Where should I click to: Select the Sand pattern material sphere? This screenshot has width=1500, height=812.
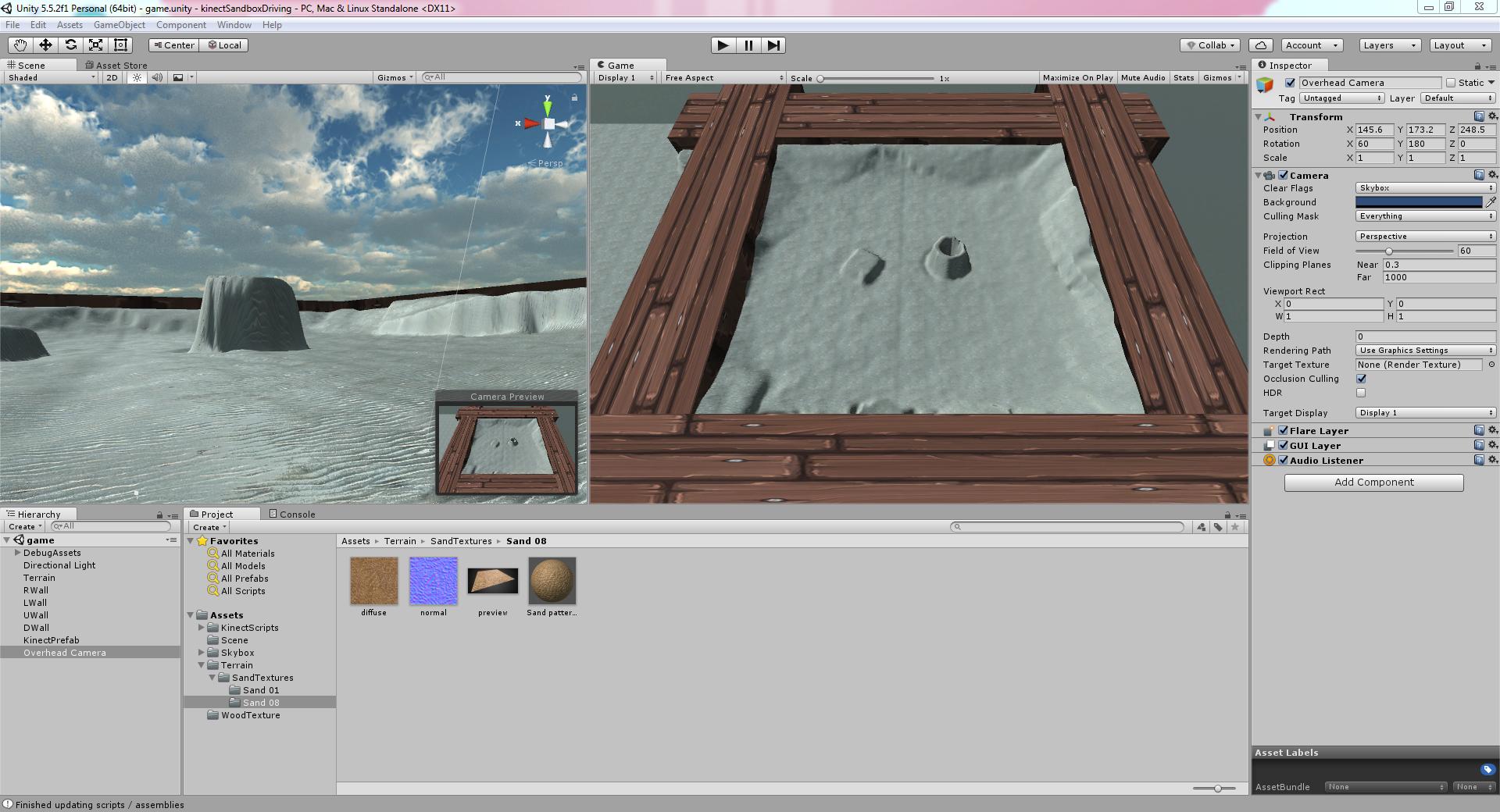click(x=552, y=581)
